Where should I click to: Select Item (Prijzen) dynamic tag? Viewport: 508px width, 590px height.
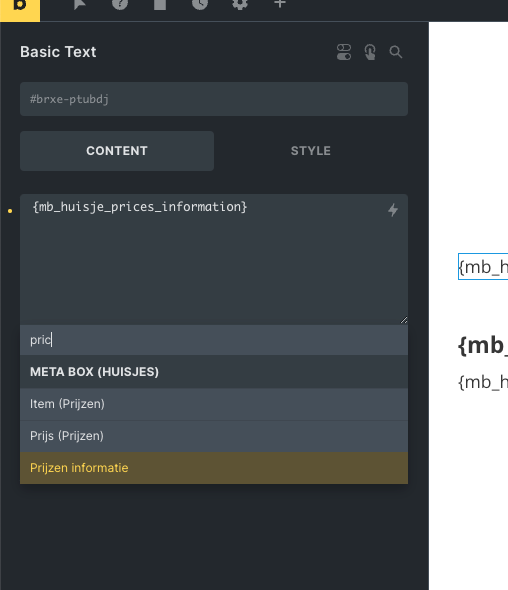coord(214,404)
